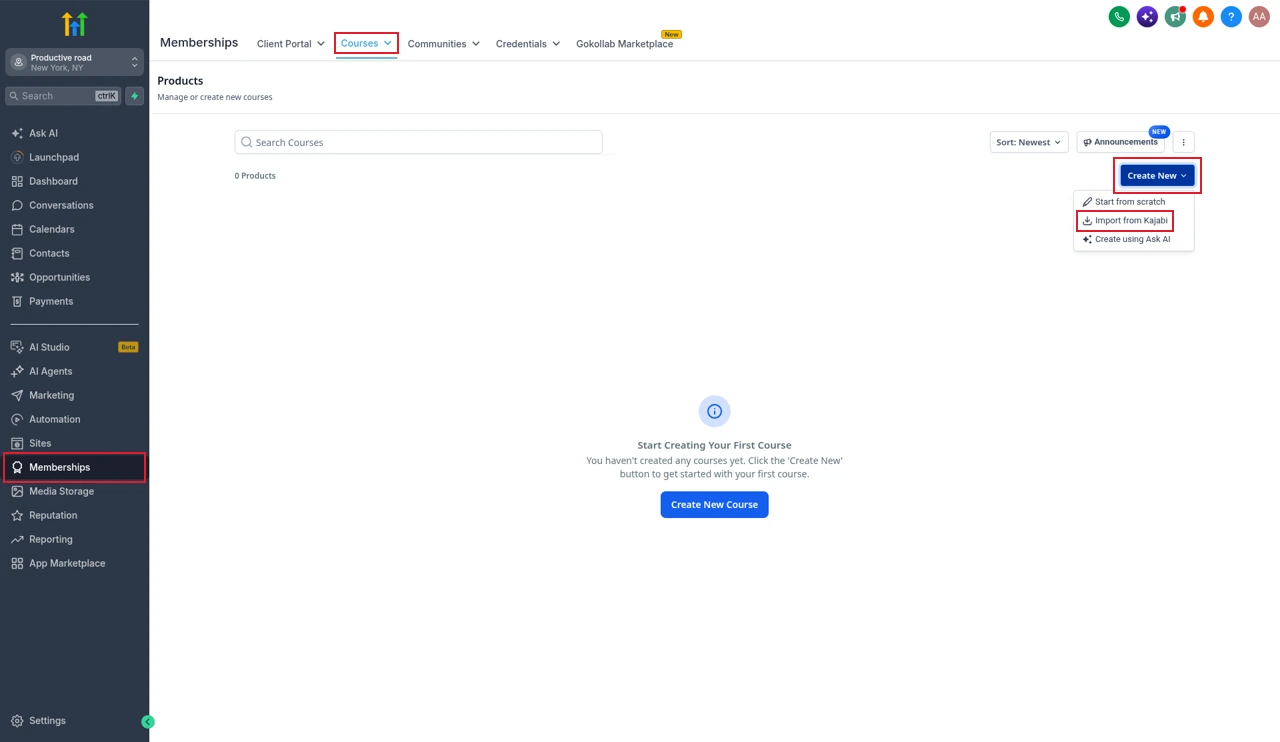Click the Create New Course button
1280x742 pixels.
(714, 505)
